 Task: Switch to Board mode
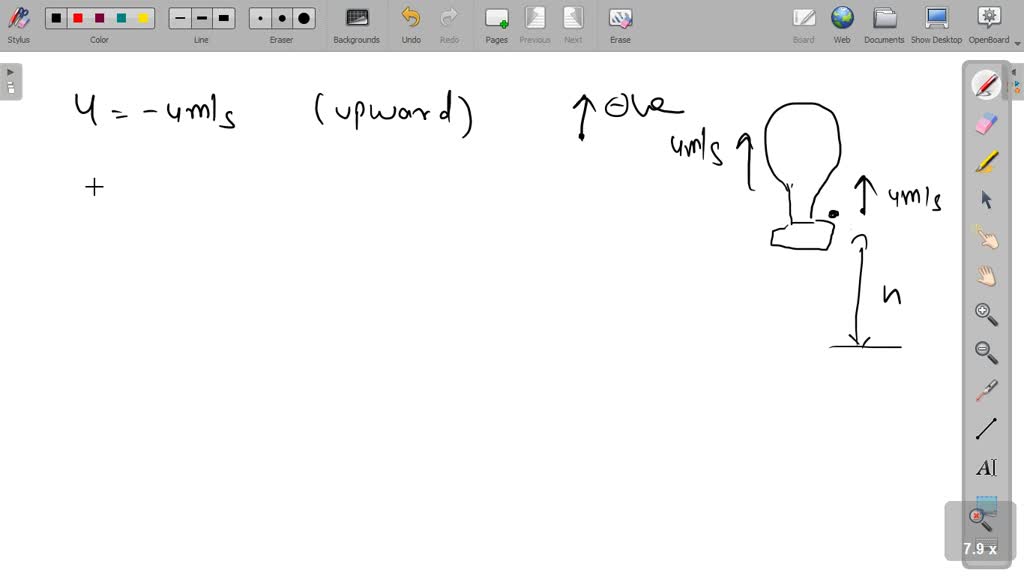pos(803,25)
